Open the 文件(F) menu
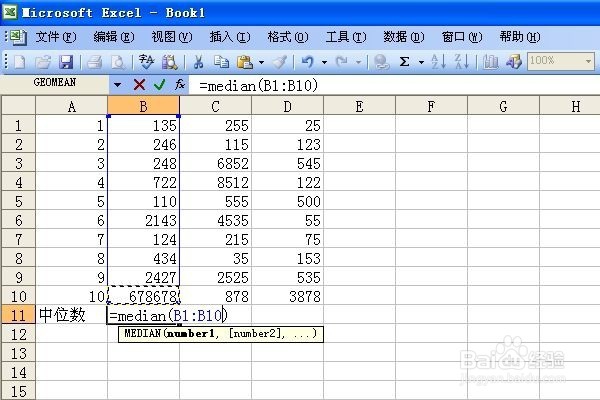Image resolution: width=600 pixels, height=400 pixels. pos(56,37)
